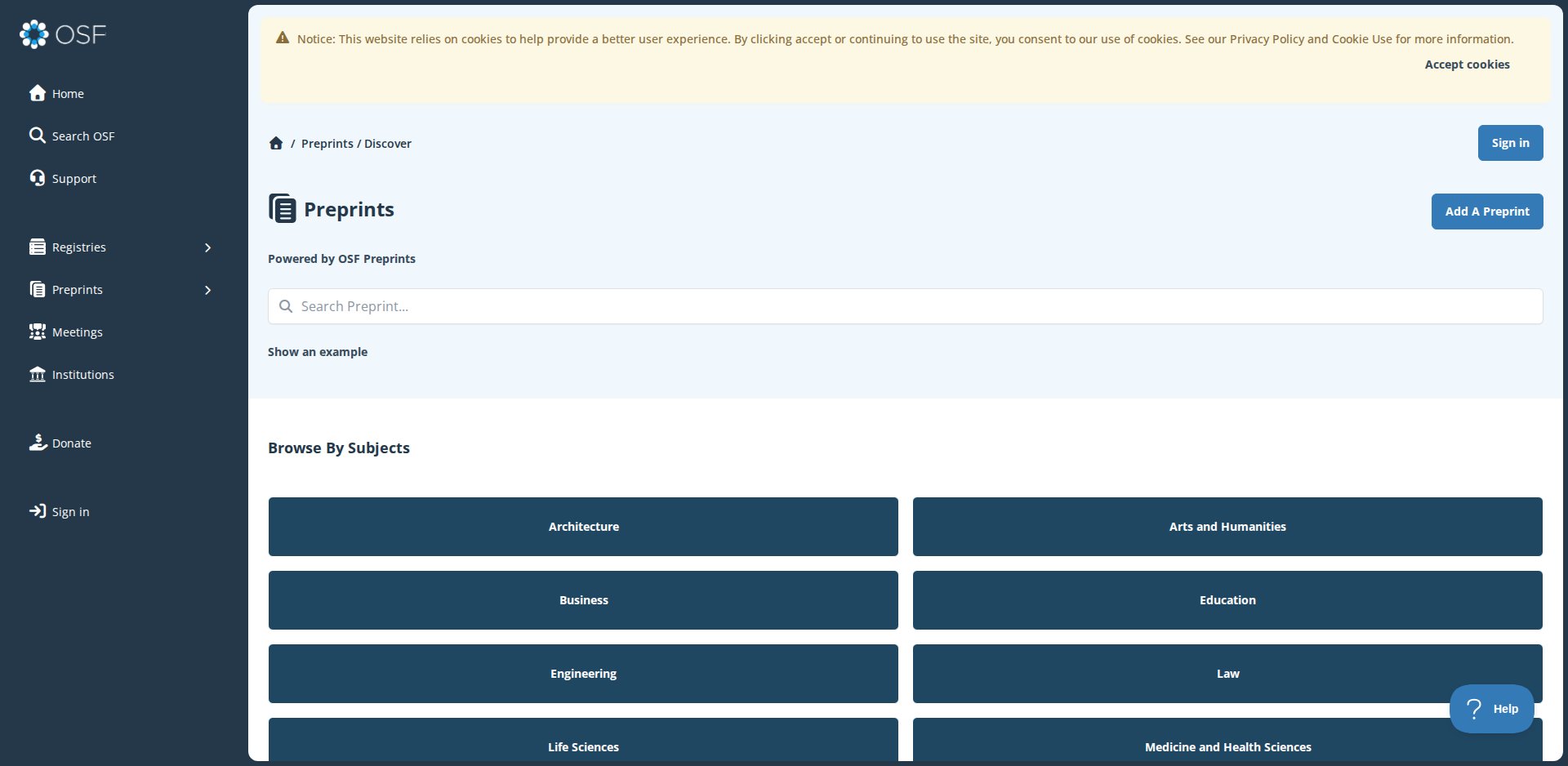
Task: Click the sidebar Sign in arrow icon
Action: [38, 511]
